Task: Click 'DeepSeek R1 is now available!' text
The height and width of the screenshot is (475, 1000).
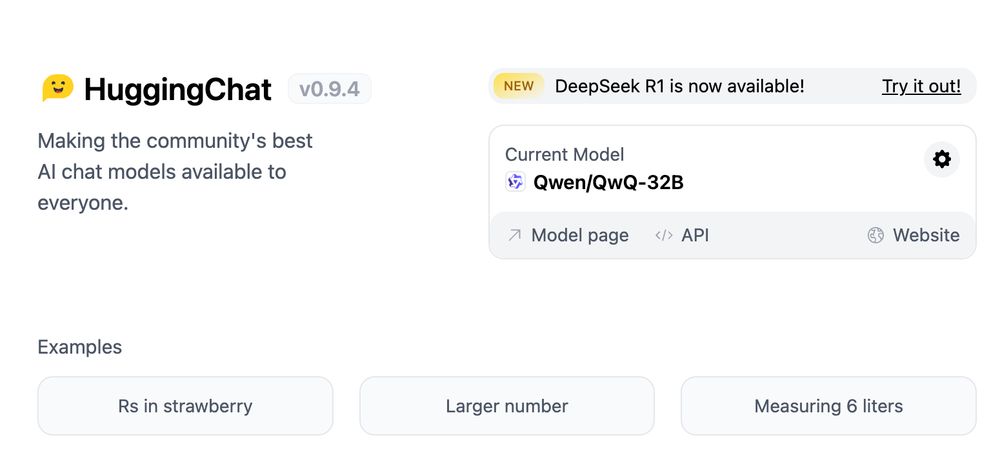Action: point(680,86)
